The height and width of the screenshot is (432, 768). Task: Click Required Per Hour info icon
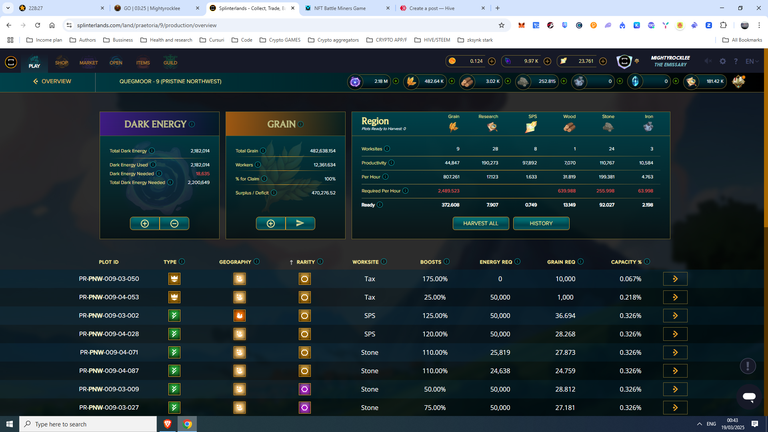tap(406, 191)
